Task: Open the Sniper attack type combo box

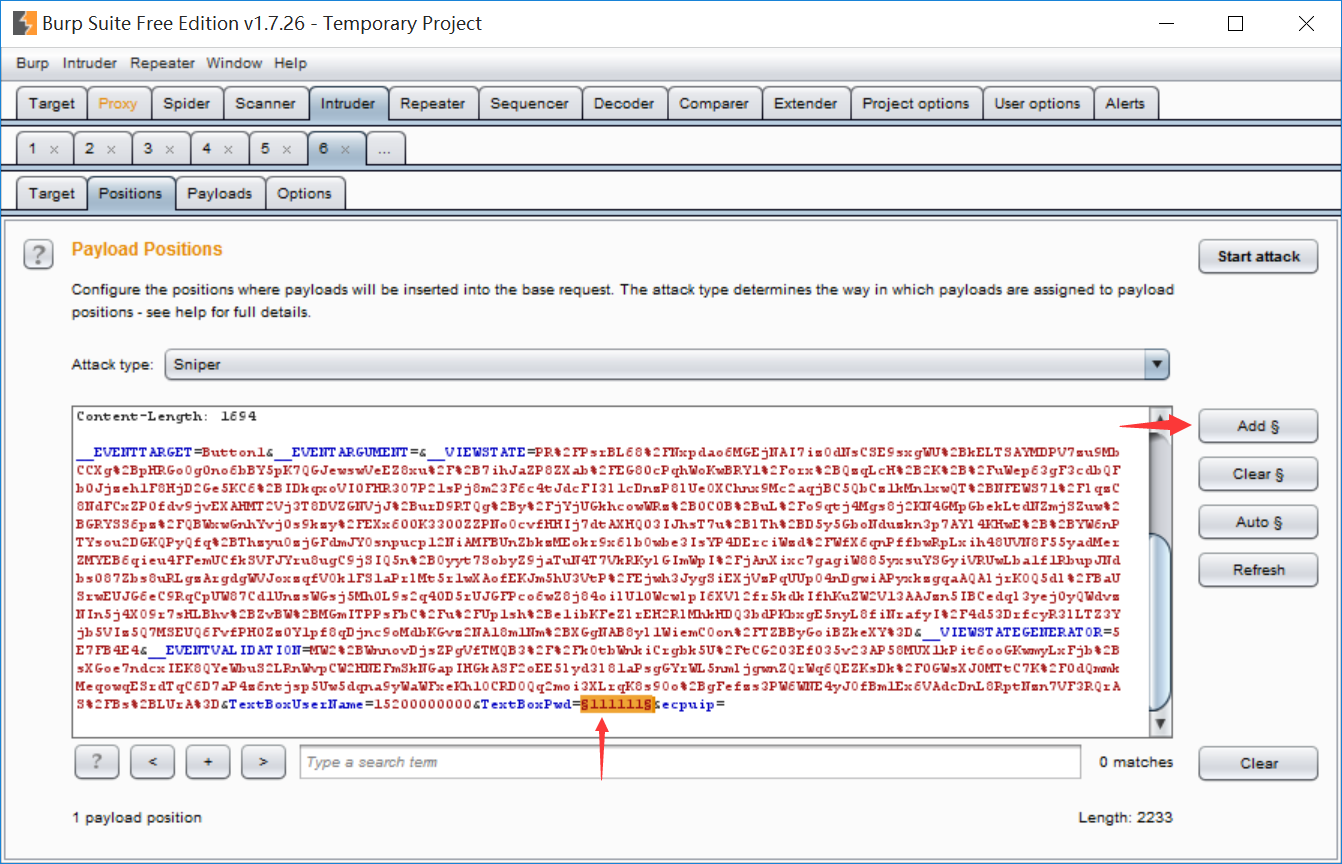Action: point(667,365)
